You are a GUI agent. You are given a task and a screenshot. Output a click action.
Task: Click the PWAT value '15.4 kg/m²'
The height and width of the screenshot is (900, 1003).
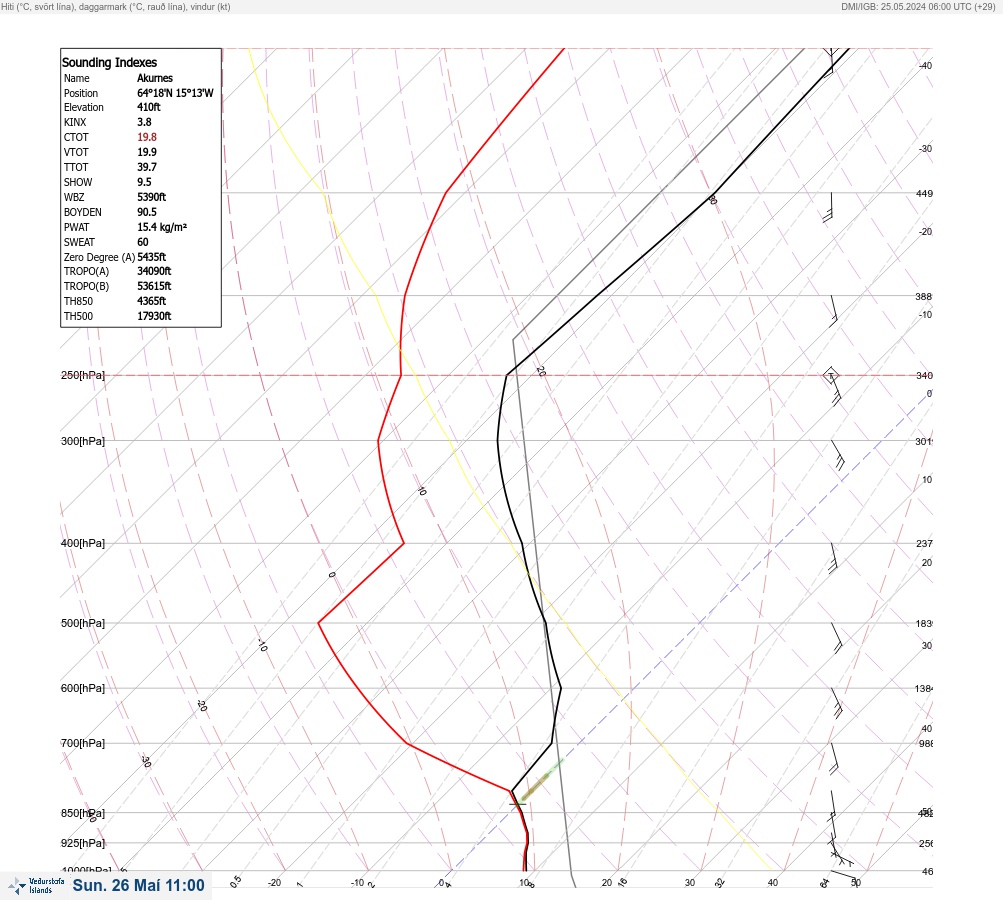(x=162, y=227)
